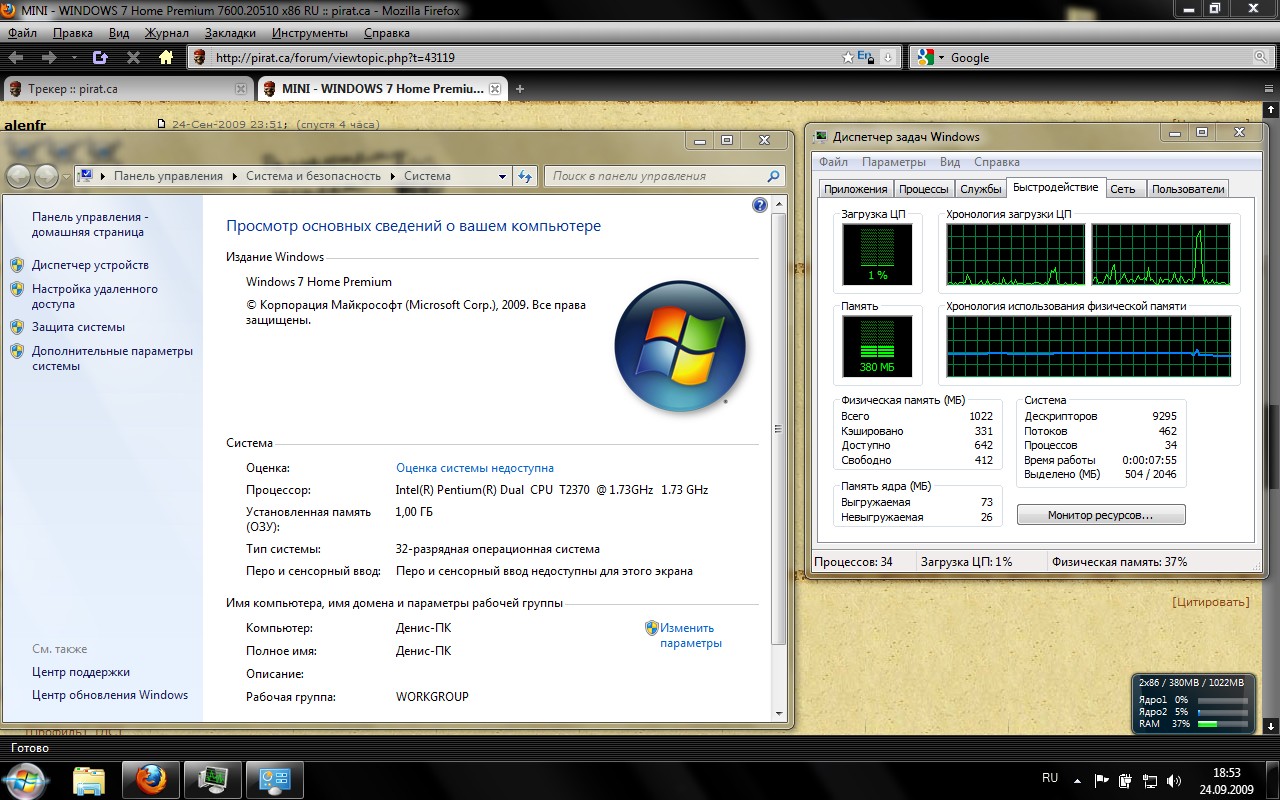
Task: Open the Инструменты menu in Firefox
Action: [309, 33]
